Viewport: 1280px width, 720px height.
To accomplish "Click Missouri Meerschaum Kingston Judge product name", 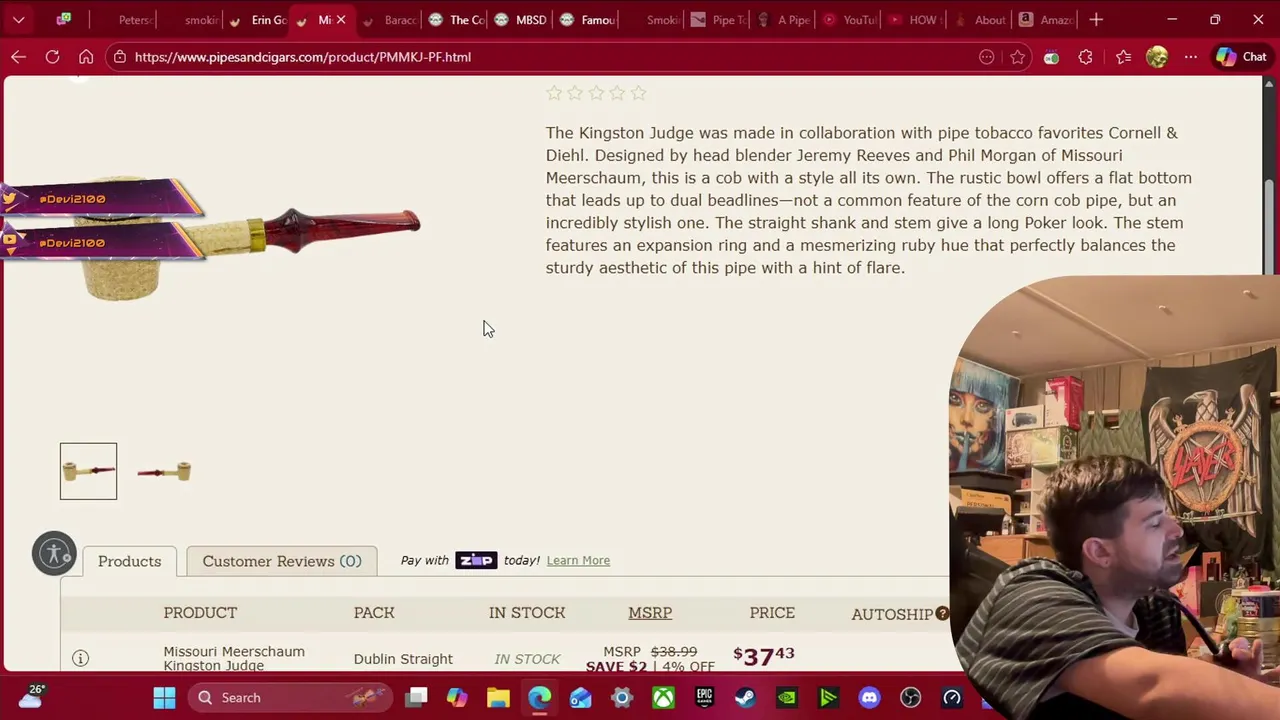I will [234, 658].
